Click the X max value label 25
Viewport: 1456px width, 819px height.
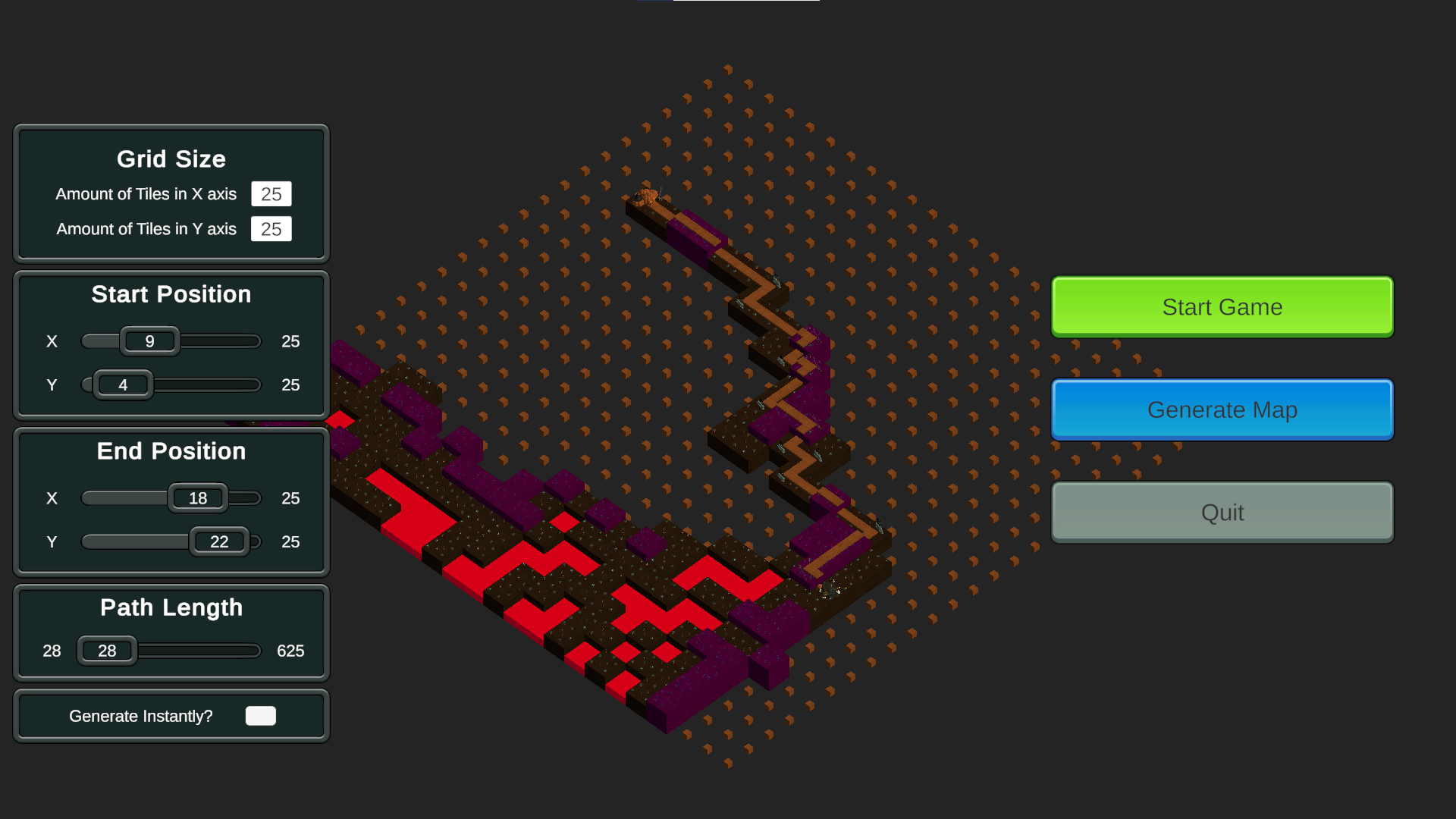pyautogui.click(x=290, y=341)
